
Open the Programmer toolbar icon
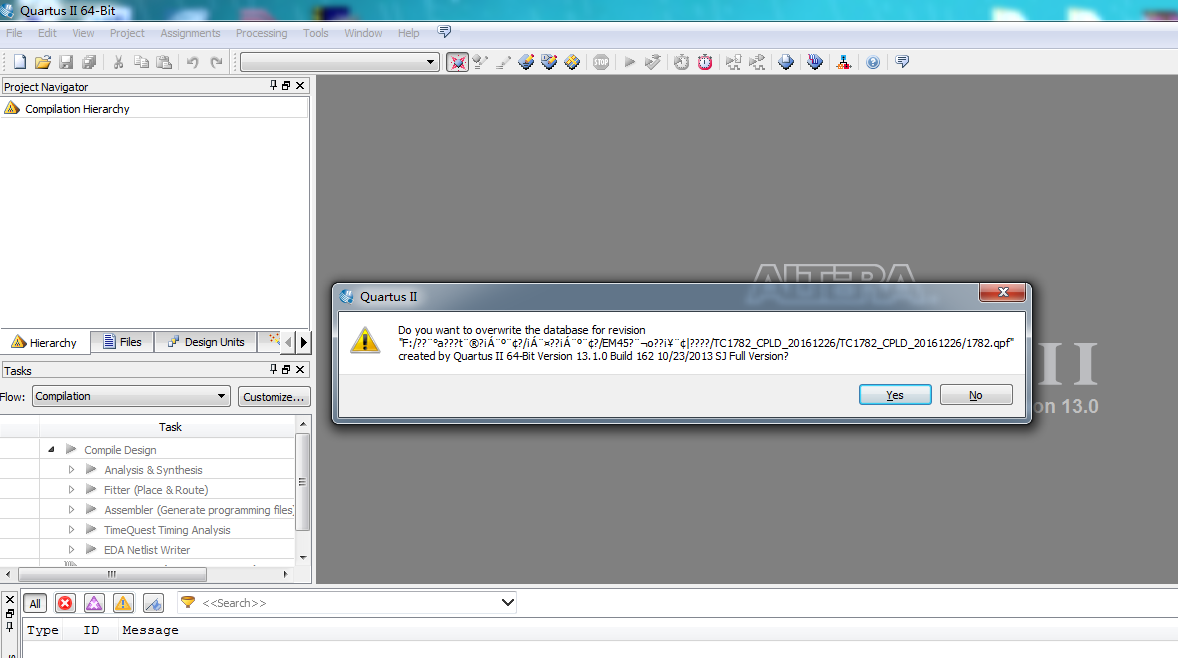pos(815,62)
